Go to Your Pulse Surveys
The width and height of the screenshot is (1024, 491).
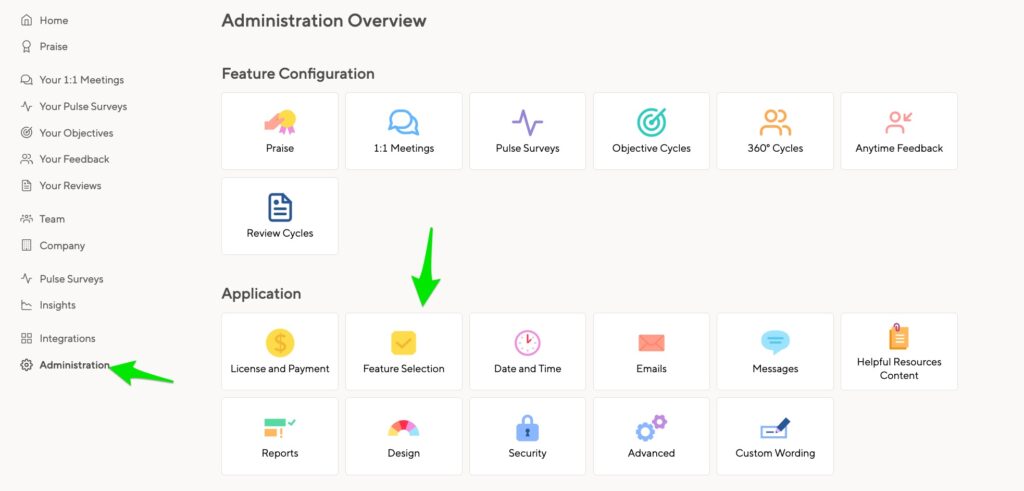pyautogui.click(x=83, y=106)
